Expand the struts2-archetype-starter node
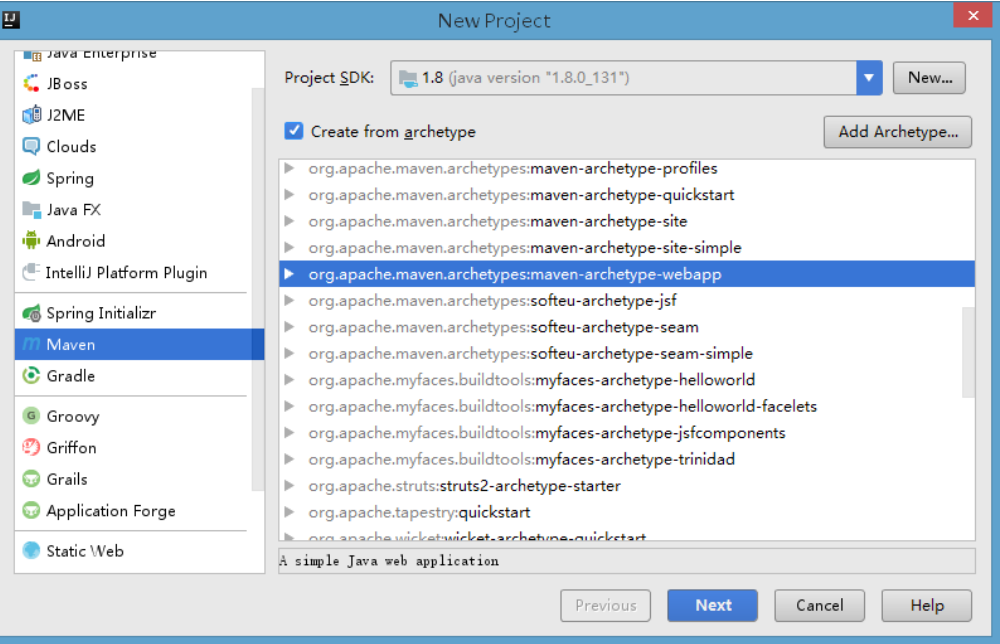This screenshot has width=1000, height=644. coord(290,486)
